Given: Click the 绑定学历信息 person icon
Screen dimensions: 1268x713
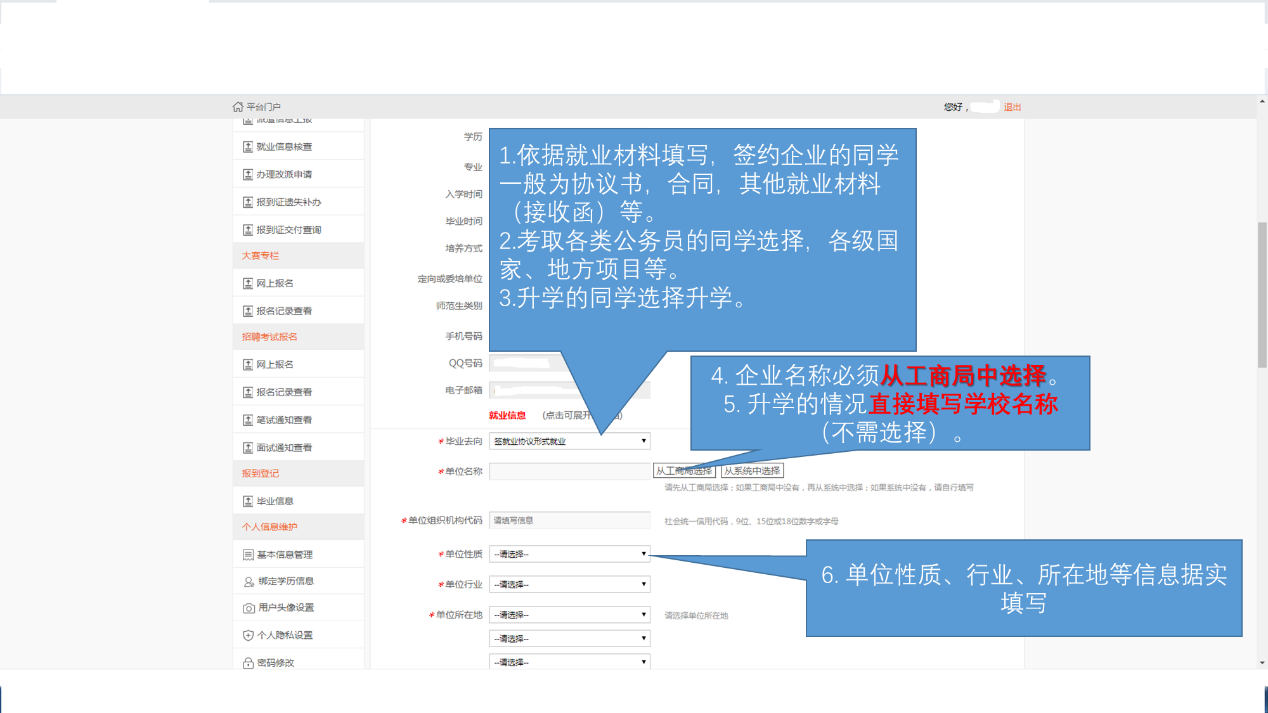Looking at the screenshot, I should pyautogui.click(x=248, y=581).
